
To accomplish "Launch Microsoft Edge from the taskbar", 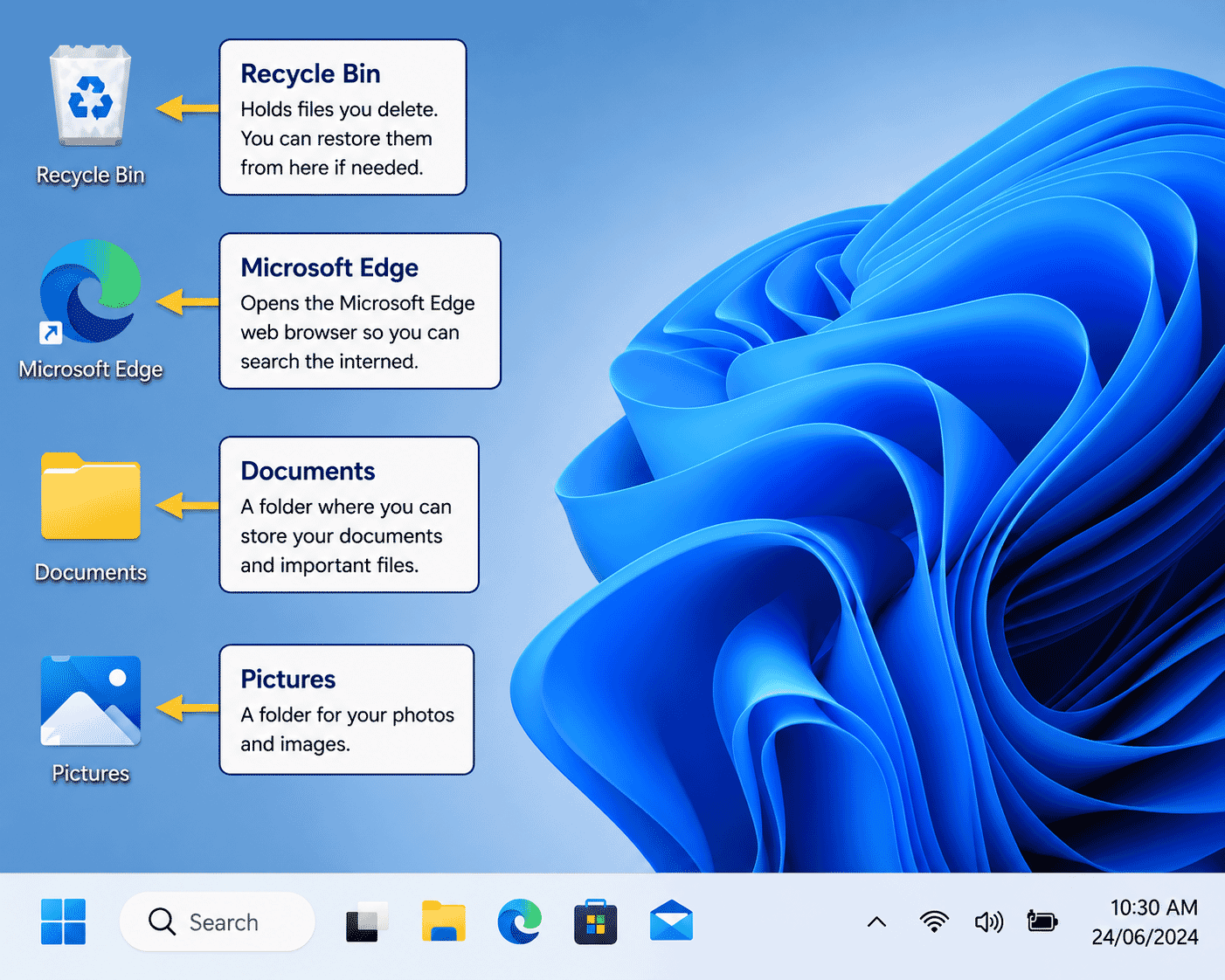I will (x=520, y=921).
